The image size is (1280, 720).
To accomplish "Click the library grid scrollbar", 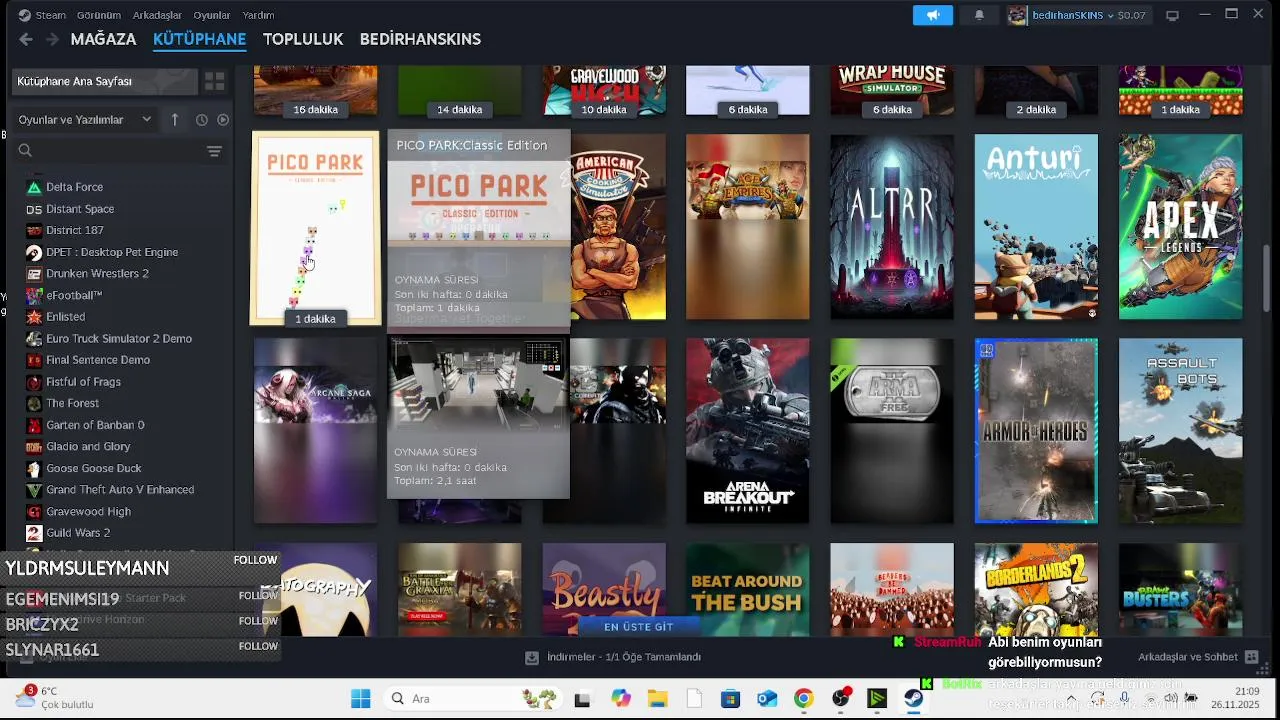I will pos(1268,280).
